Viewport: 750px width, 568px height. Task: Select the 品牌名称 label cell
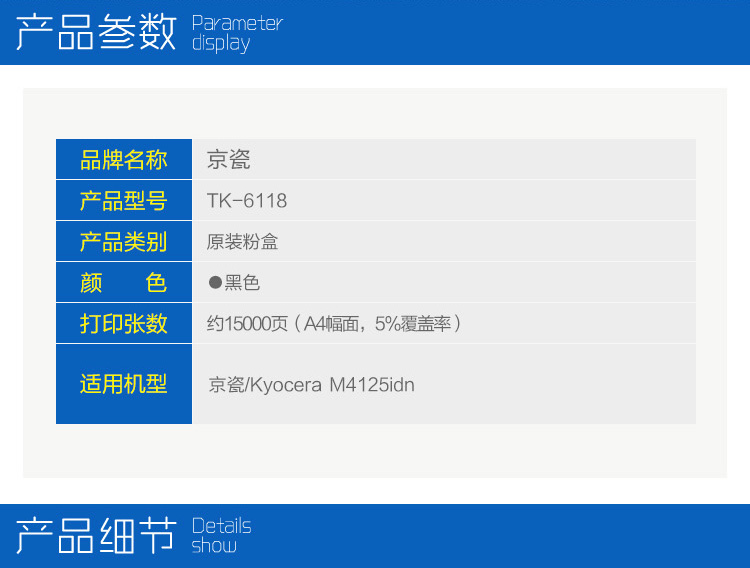point(124,159)
